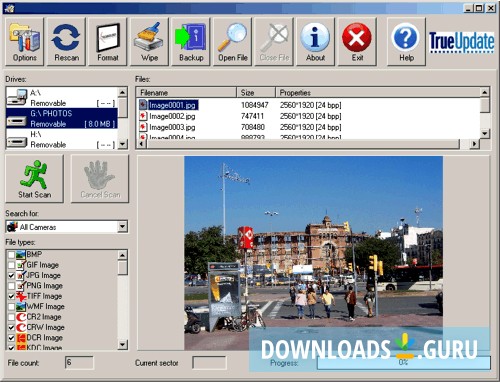Select the G:\ PHOTOS drive
This screenshot has width=500, height=382.
[x=62, y=118]
